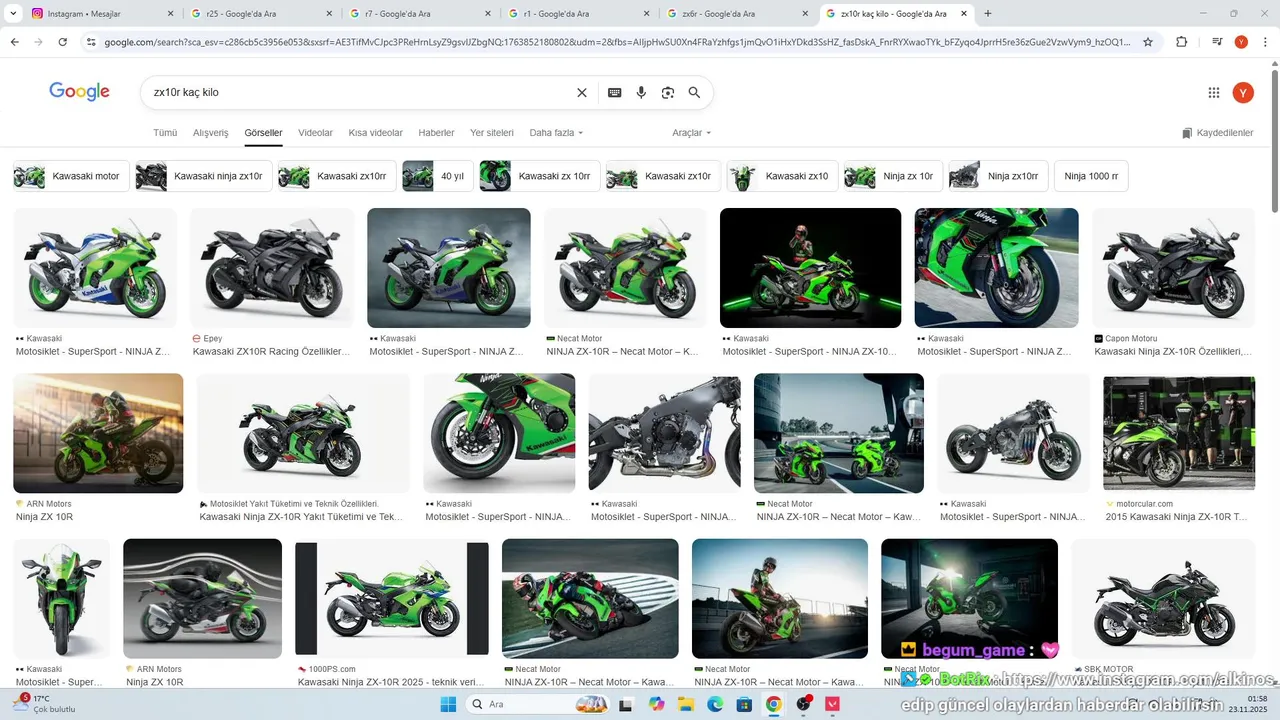
Task: Select the 'Videolar' tab
Action: 316,133
